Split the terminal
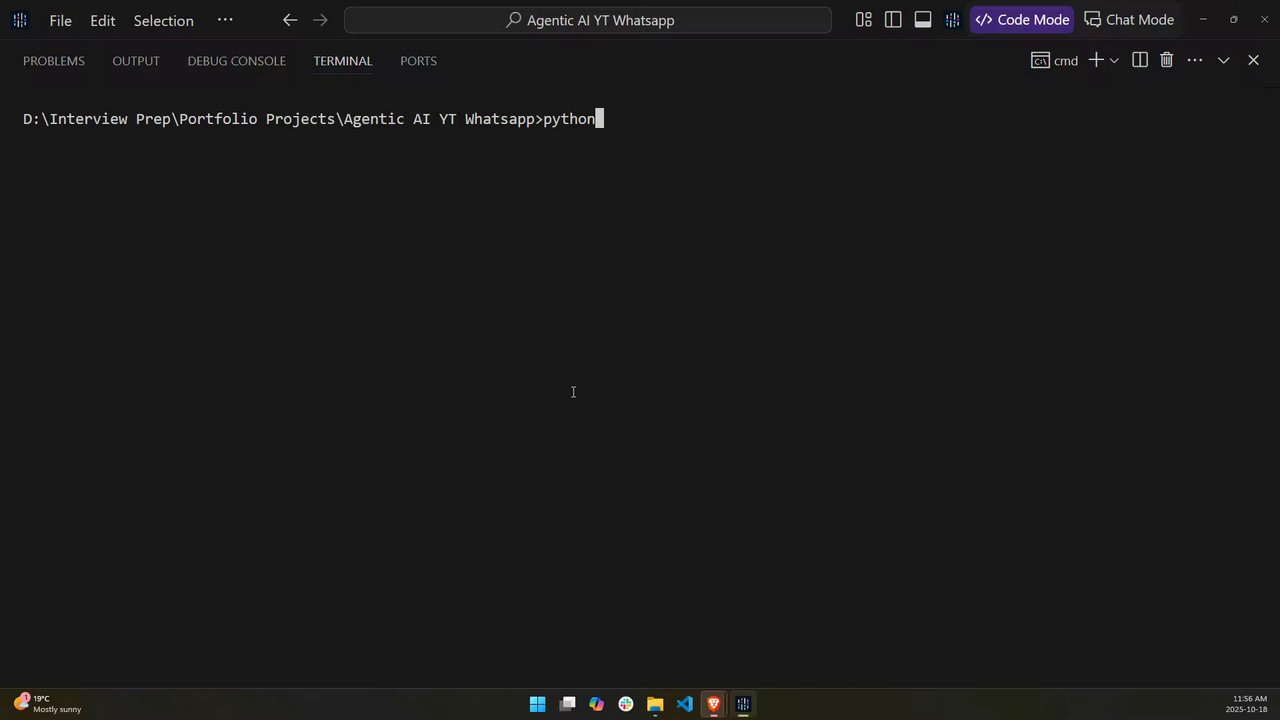 (x=1140, y=61)
